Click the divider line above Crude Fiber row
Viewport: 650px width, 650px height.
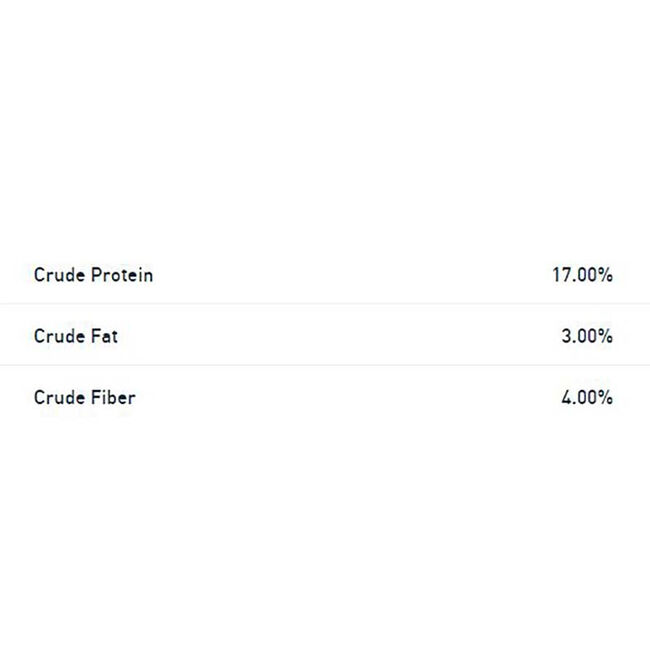[x=325, y=365]
